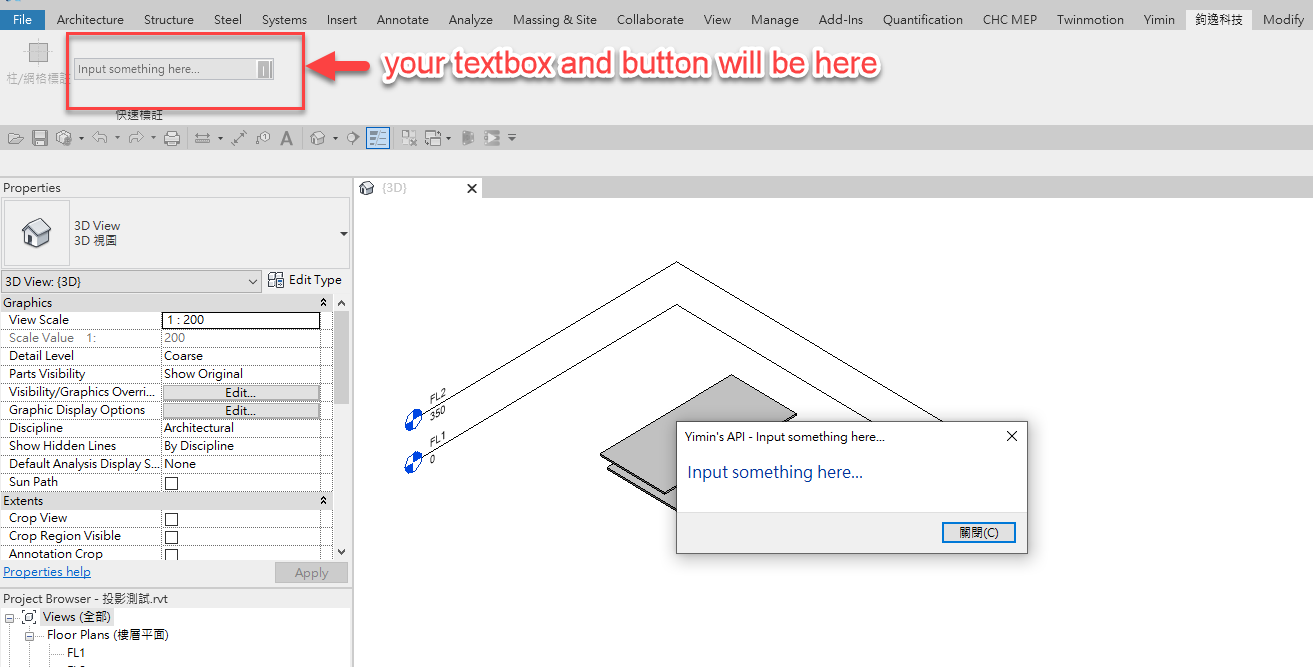This screenshot has height=667, width=1313.
Task: Select the Text tool icon
Action: coord(286,138)
